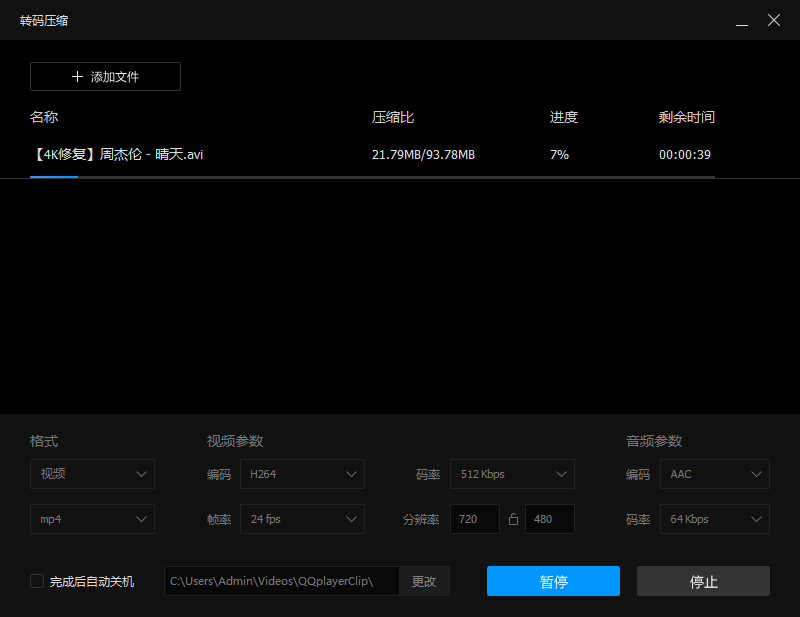The width and height of the screenshot is (800, 617).
Task: Select the output path field showing QQplayerClip
Action: point(280,581)
